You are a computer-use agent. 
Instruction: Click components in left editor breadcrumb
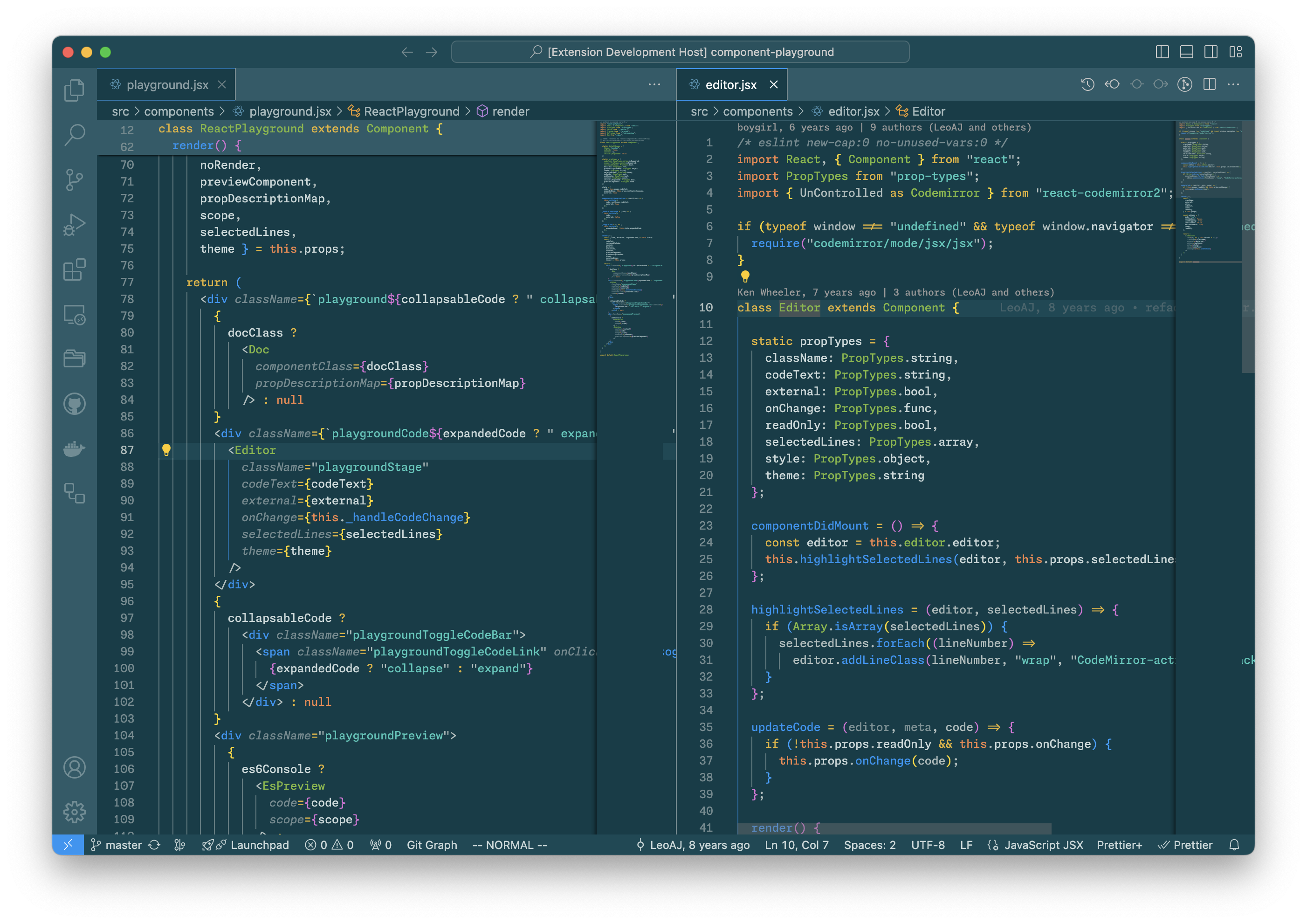click(x=179, y=111)
